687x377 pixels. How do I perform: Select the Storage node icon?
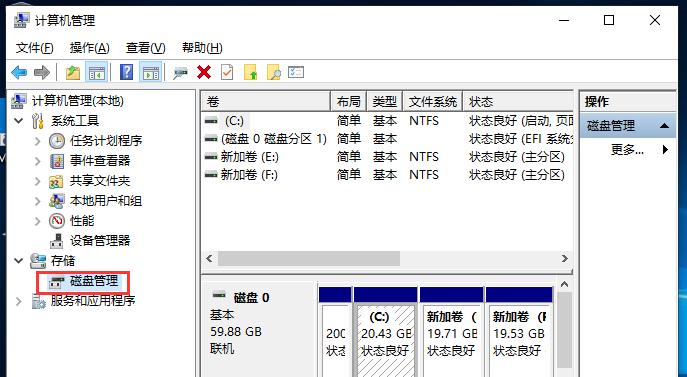pos(38,261)
